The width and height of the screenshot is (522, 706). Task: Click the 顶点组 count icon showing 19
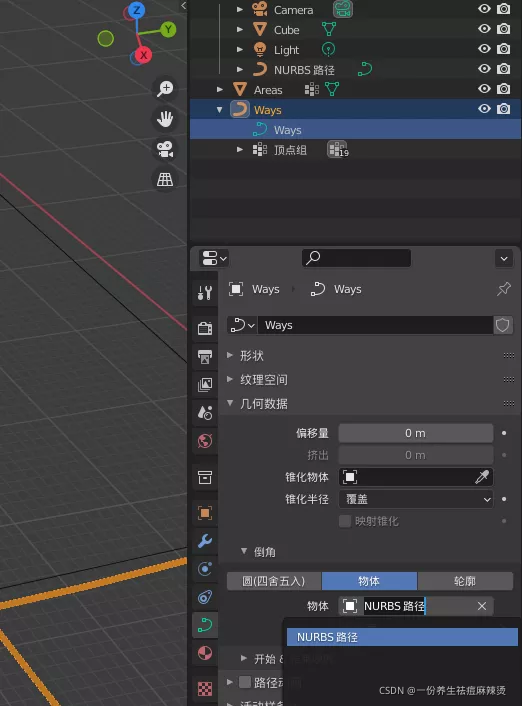[x=338, y=149]
